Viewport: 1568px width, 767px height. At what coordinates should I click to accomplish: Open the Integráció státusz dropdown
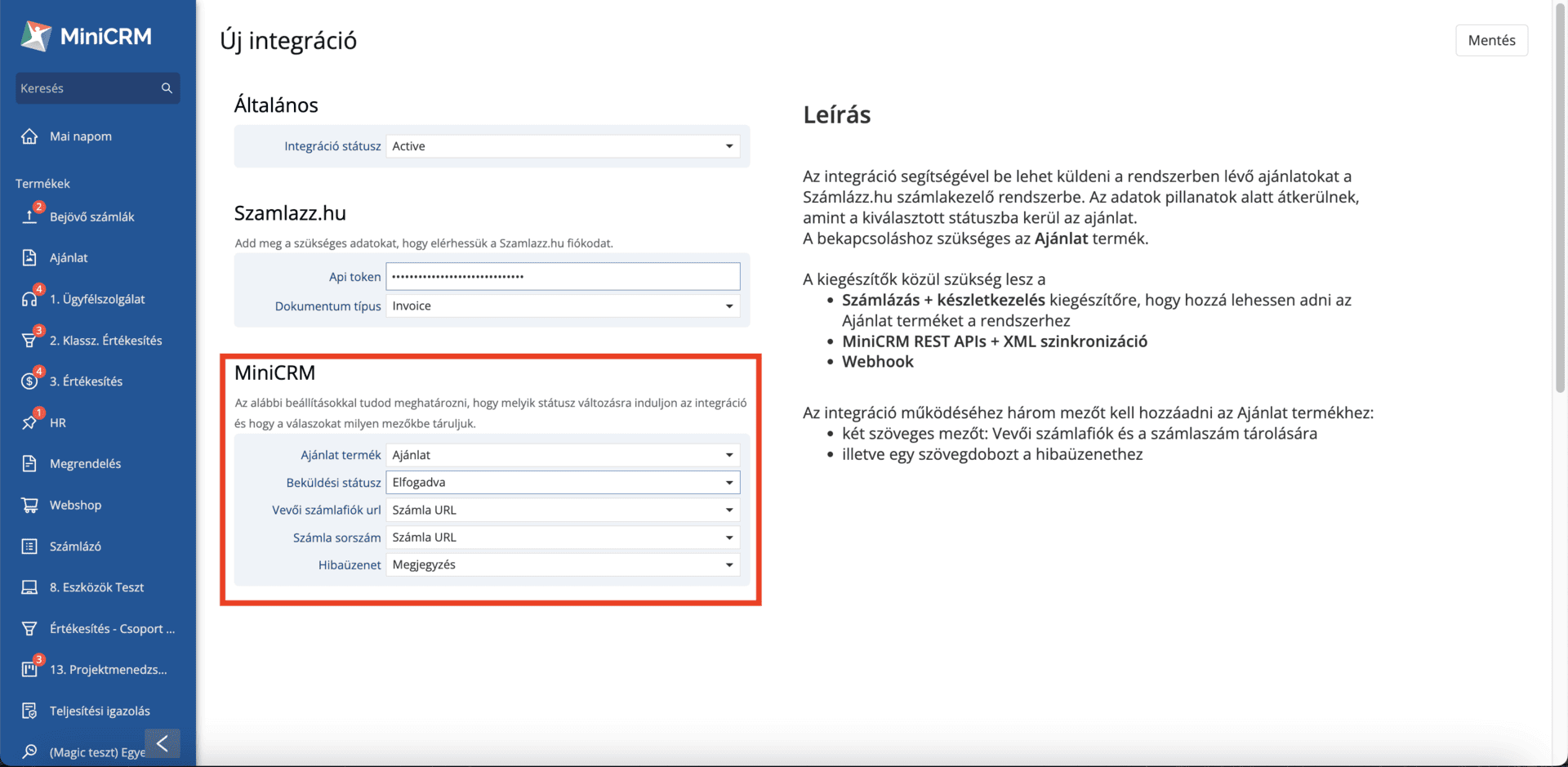coord(563,146)
